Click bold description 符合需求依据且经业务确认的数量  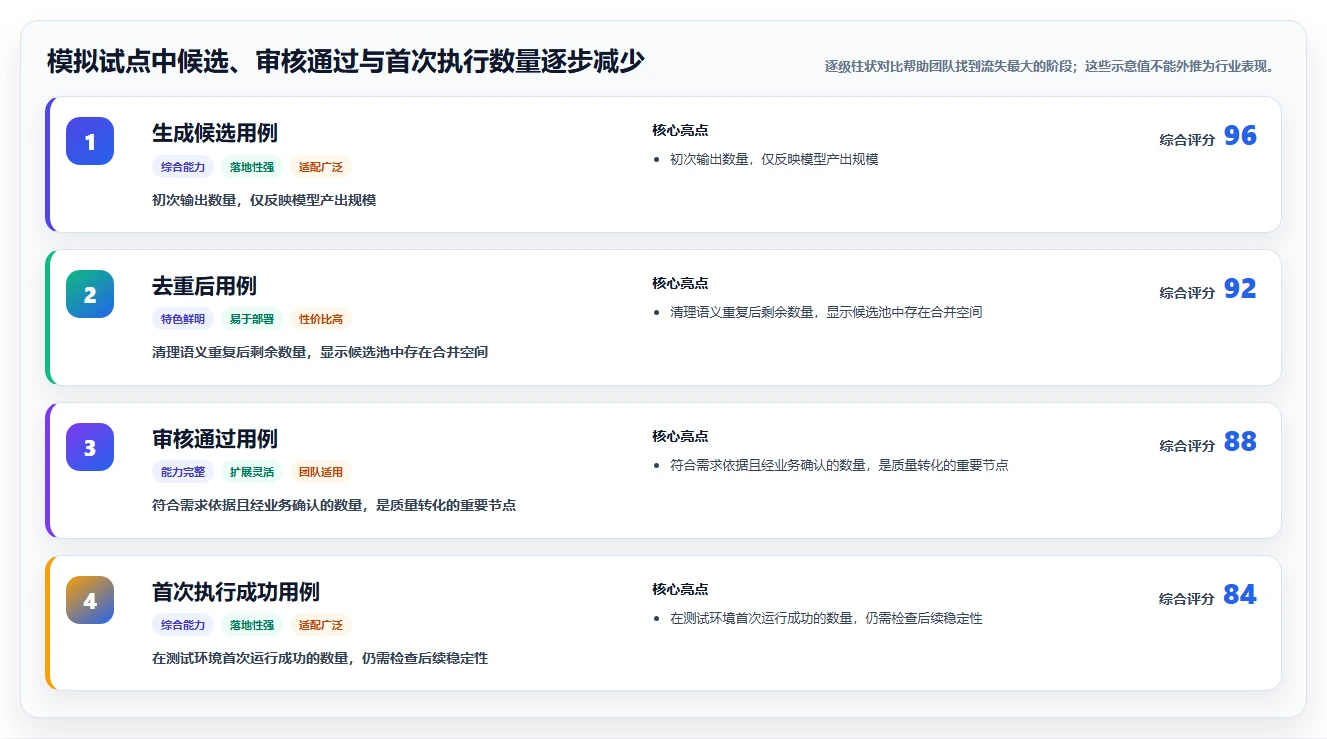tap(334, 506)
